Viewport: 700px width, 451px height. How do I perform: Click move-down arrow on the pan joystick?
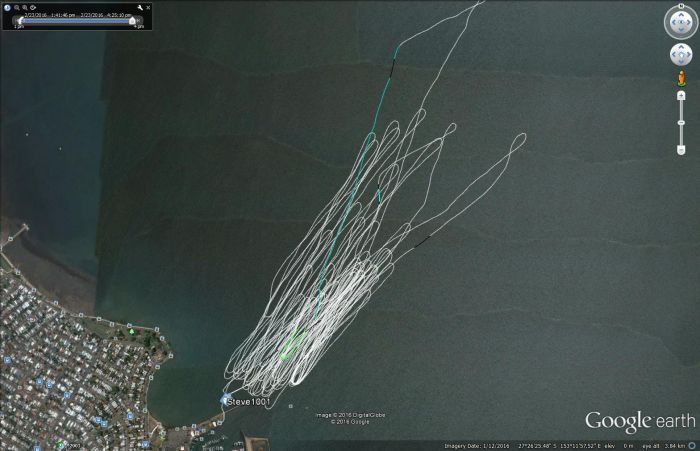coord(680,64)
